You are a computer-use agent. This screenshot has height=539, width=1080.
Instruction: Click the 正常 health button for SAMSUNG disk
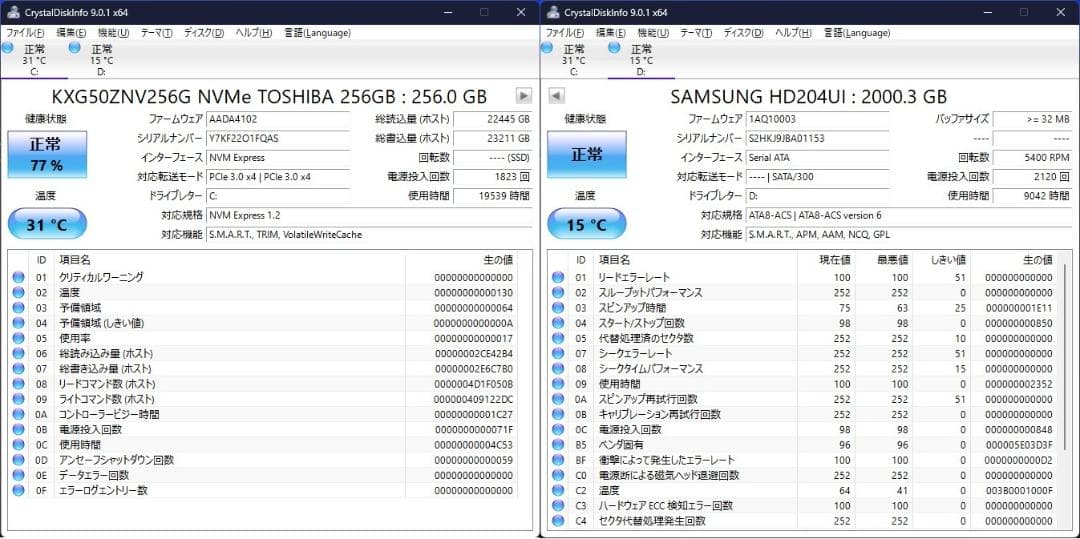(587, 154)
